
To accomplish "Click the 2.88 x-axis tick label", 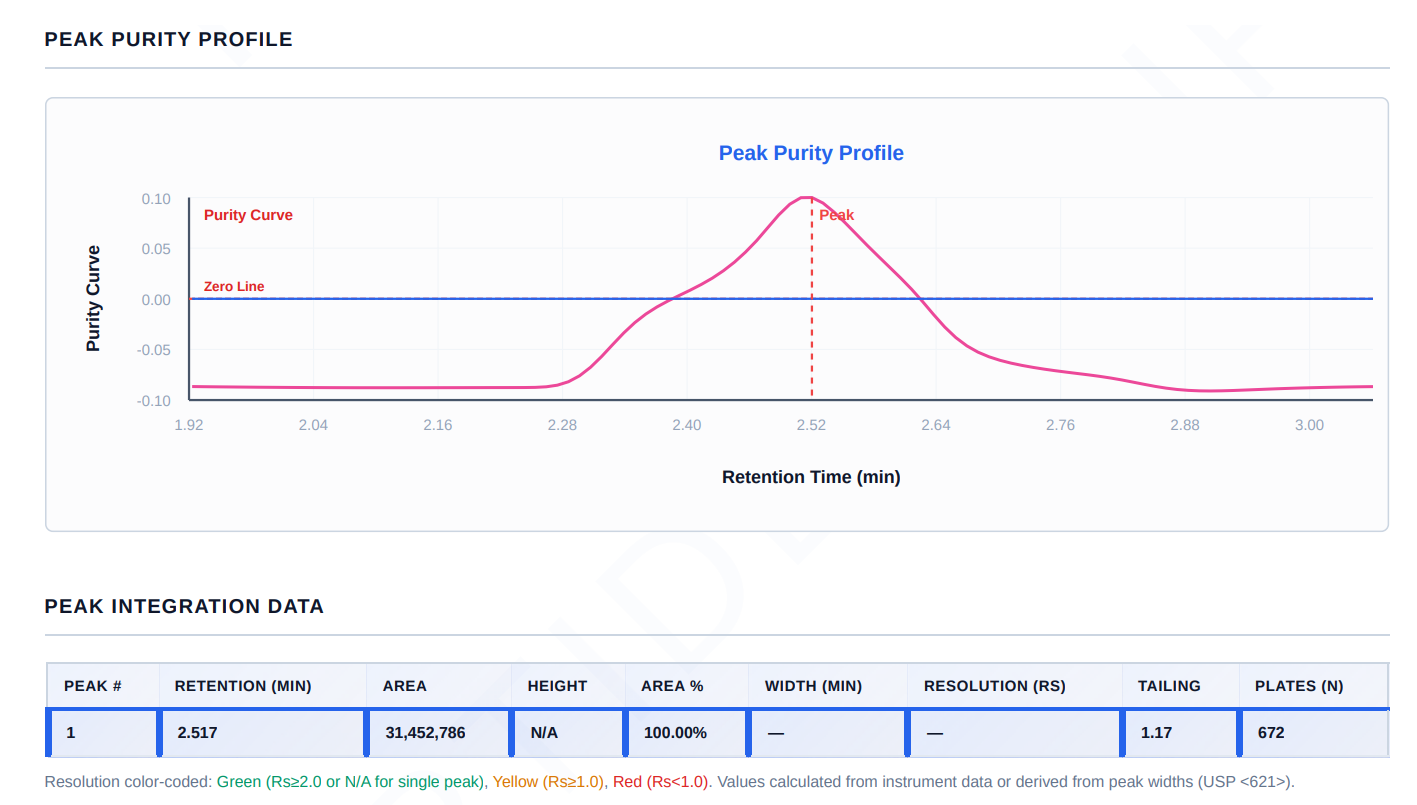I will 1185,425.
